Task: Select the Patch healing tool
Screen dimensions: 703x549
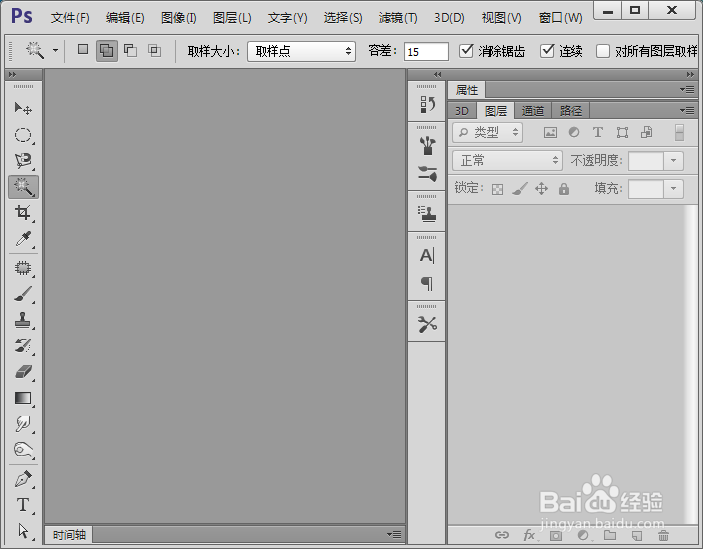Action: 23,268
